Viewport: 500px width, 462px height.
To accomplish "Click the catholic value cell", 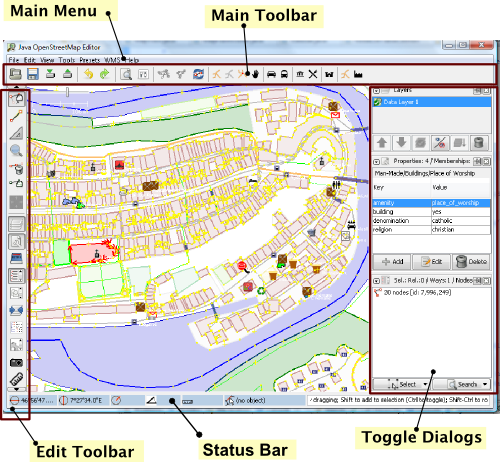I will [x=461, y=221].
